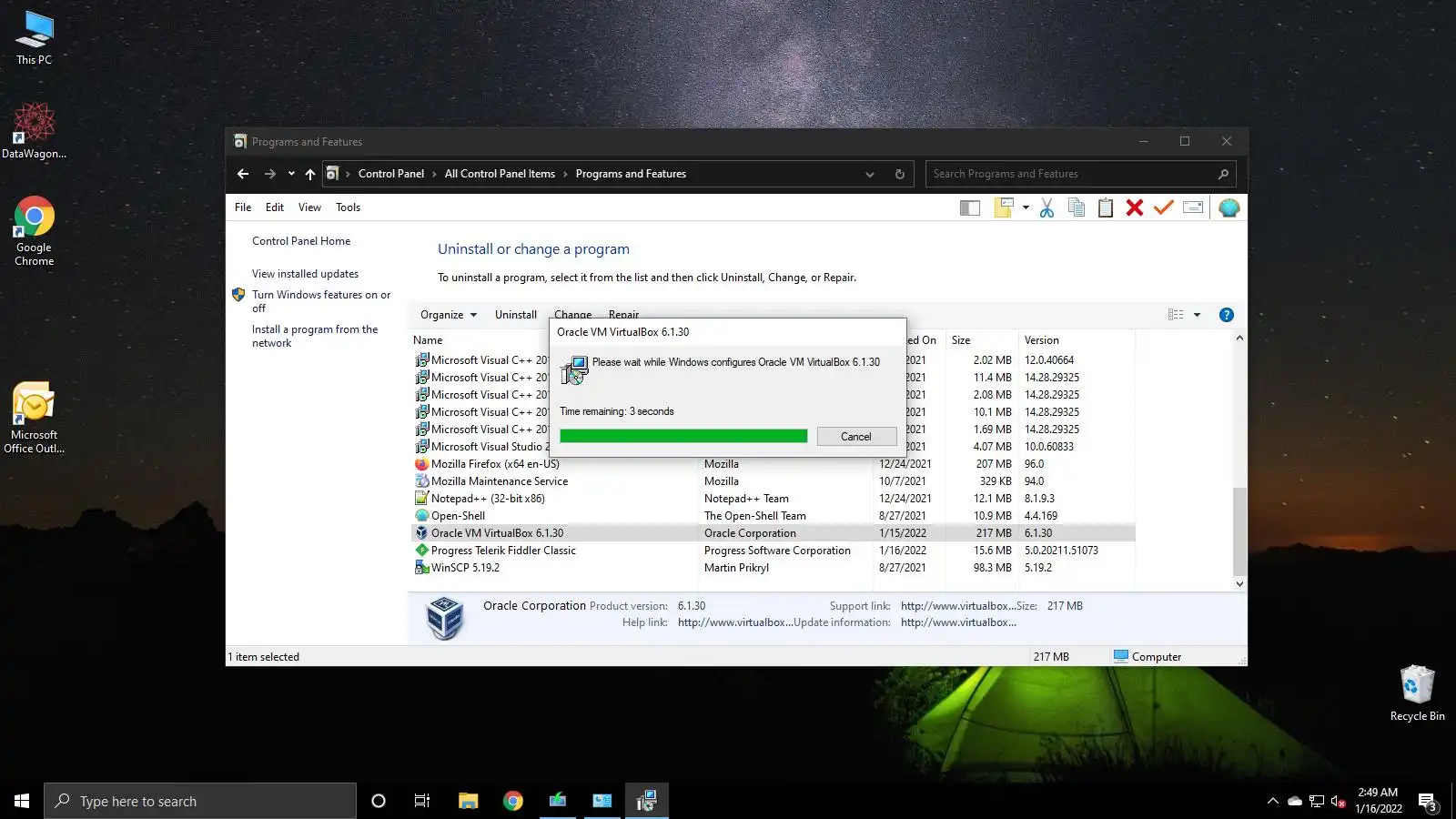Select Progress Telerik Fiddler Classic row
This screenshot has width=1456, height=819.
pyautogui.click(x=773, y=551)
